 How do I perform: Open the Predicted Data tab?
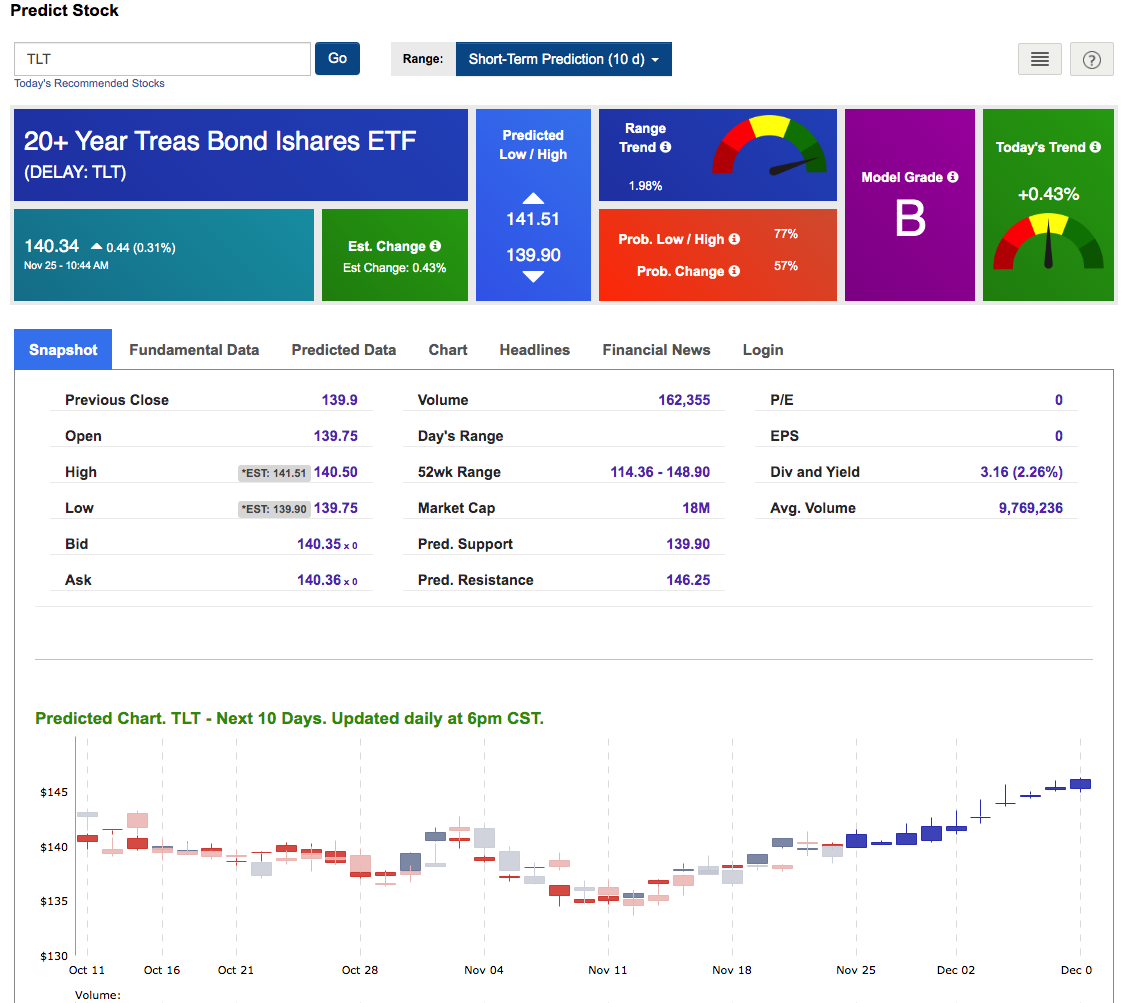344,349
